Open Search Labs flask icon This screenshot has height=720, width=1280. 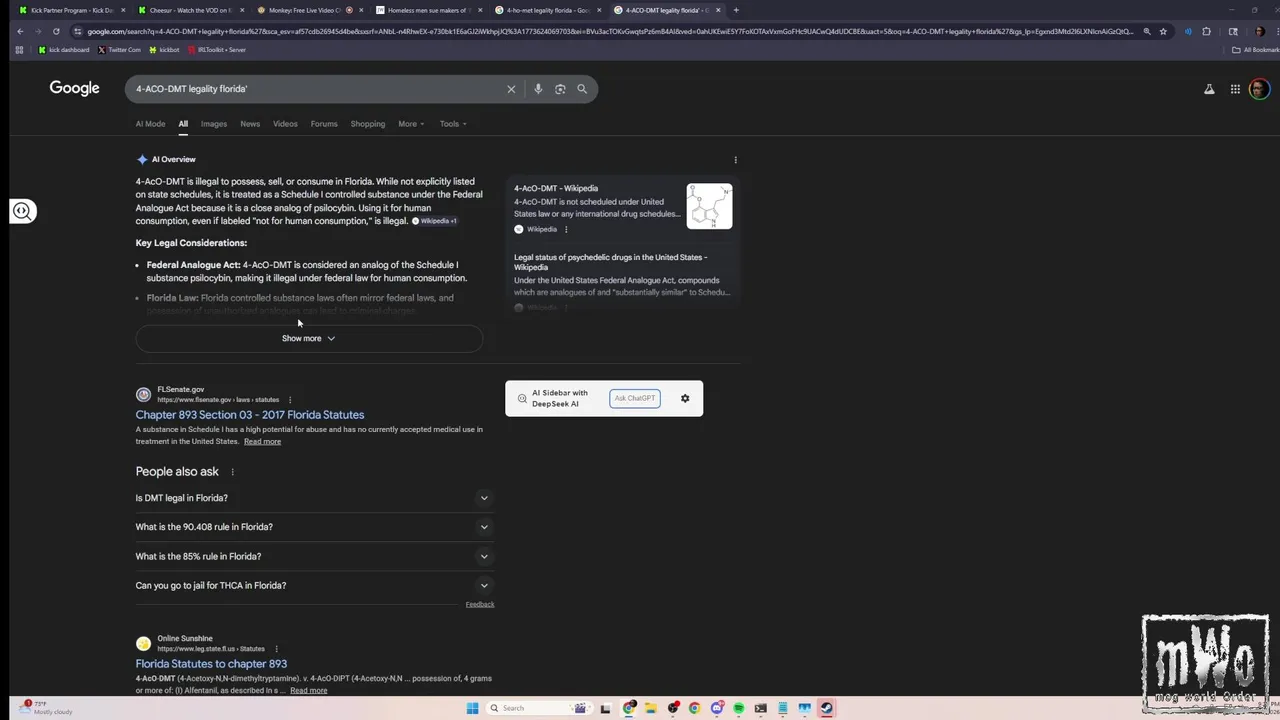(x=1209, y=89)
